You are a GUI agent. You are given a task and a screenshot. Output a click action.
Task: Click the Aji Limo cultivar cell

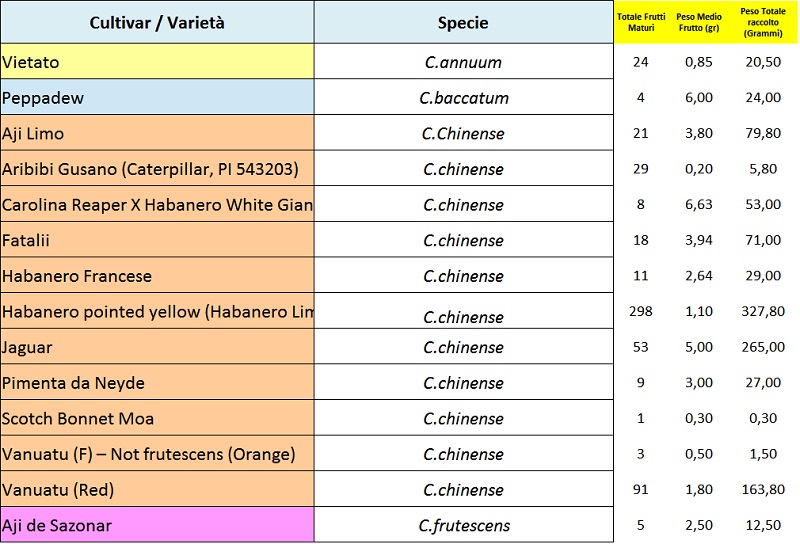point(157,133)
